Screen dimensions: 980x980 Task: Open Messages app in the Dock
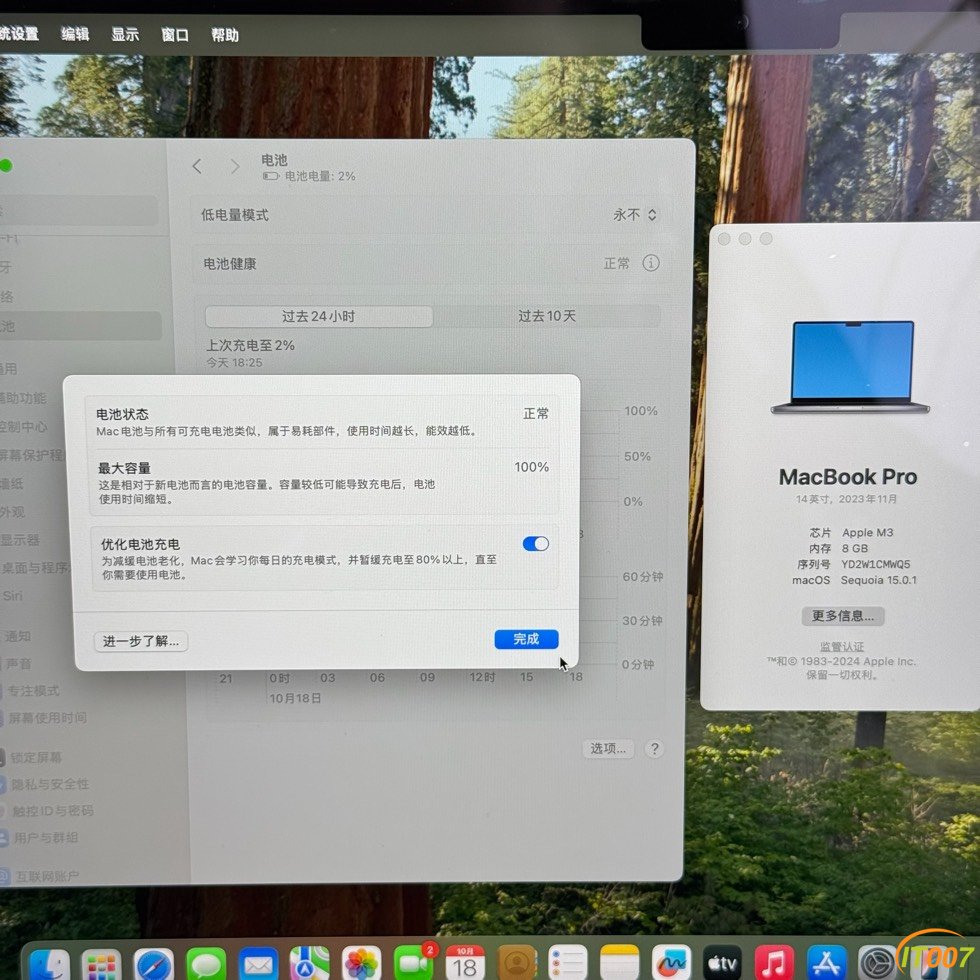(206, 965)
